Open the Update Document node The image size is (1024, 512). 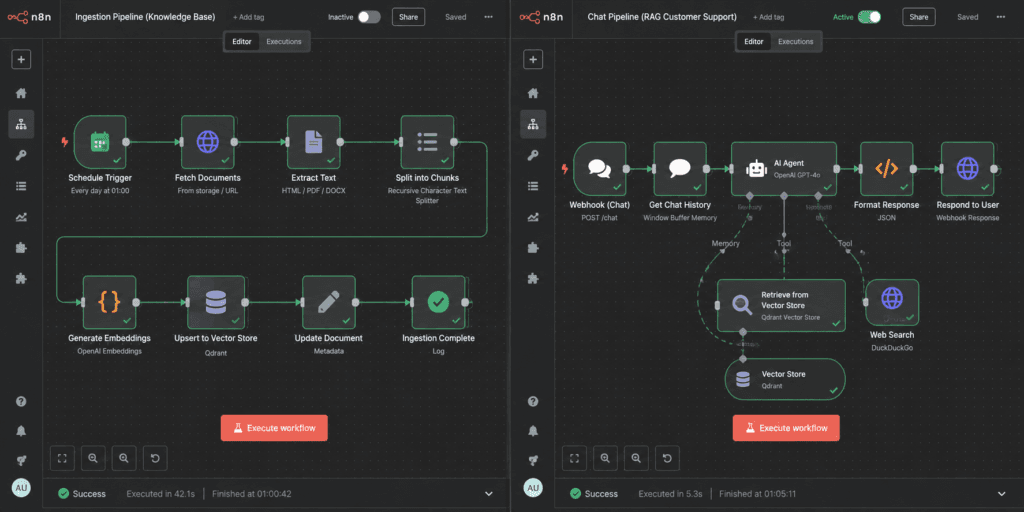point(329,302)
